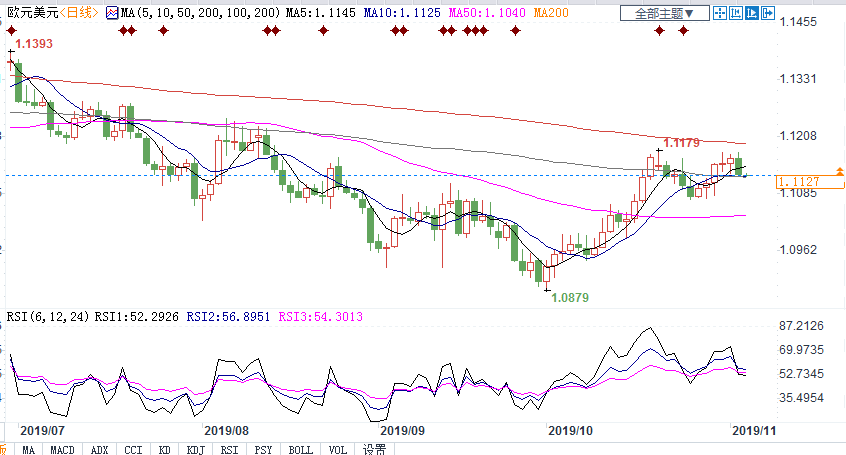Open the KD indicator tab
Viewport: 846px width, 455px height.
click(165, 450)
